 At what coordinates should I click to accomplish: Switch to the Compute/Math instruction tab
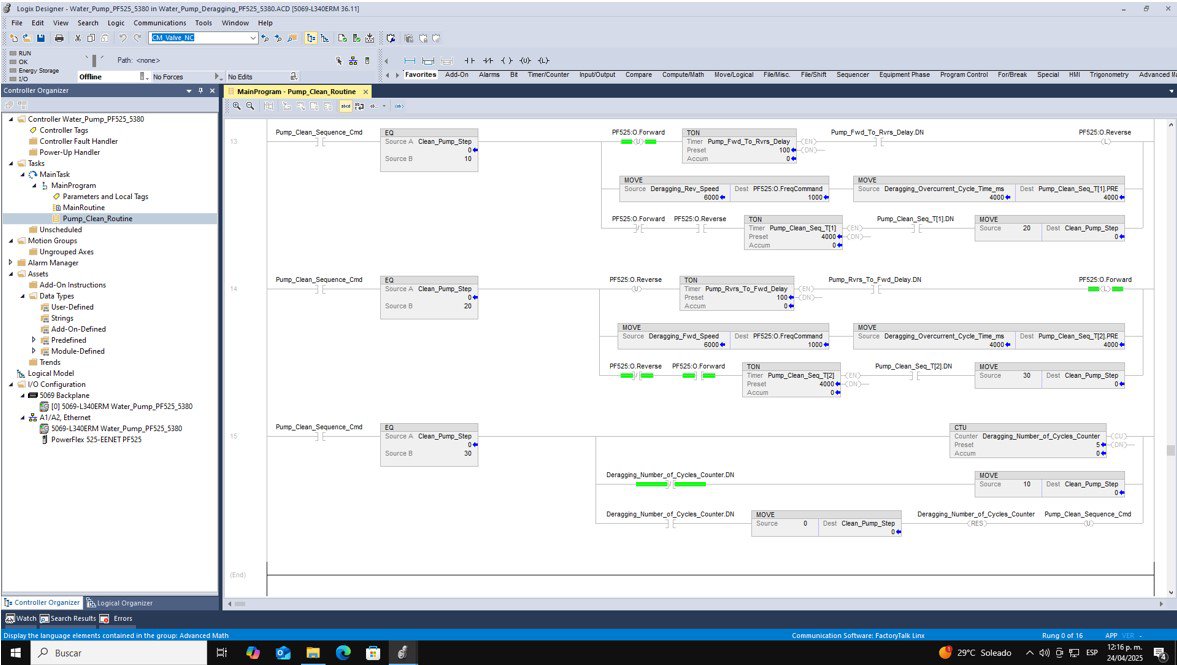683,75
